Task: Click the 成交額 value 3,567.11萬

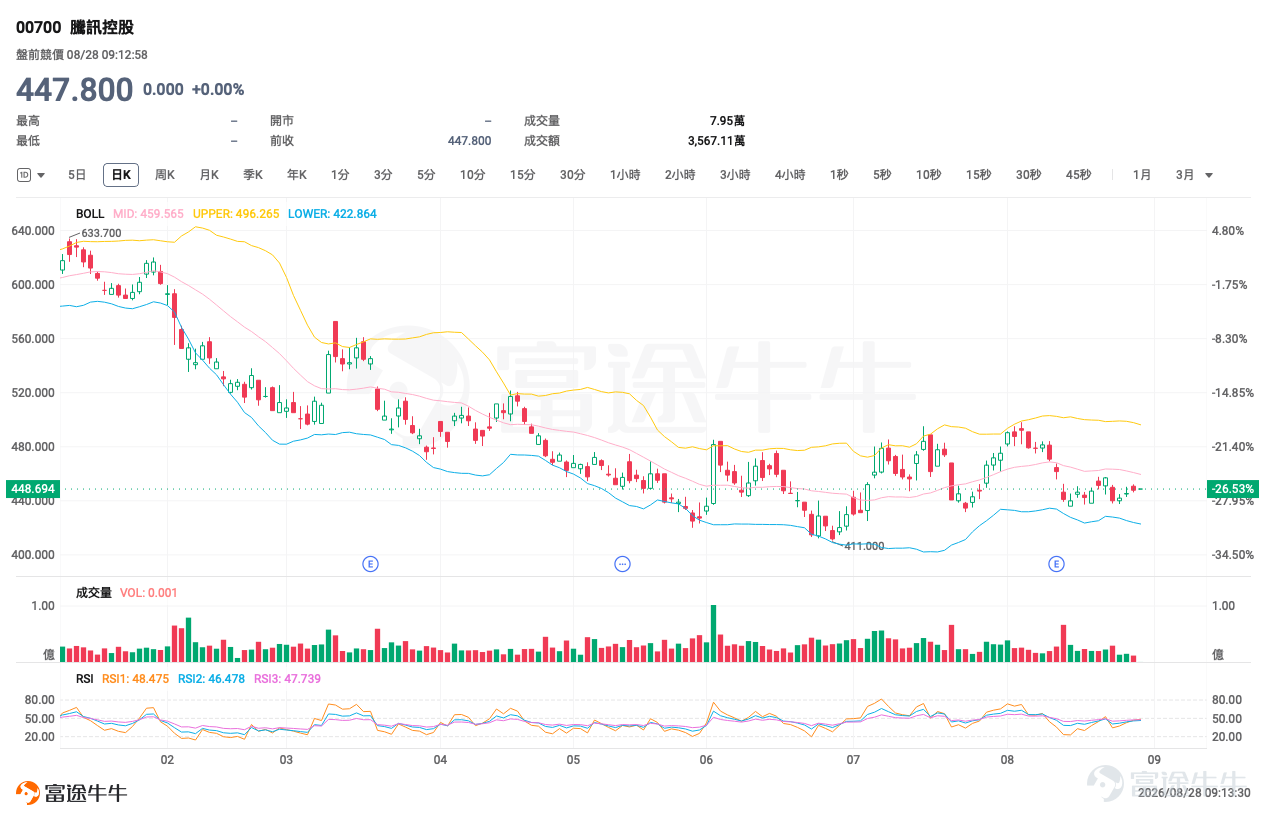Action: coord(716,141)
